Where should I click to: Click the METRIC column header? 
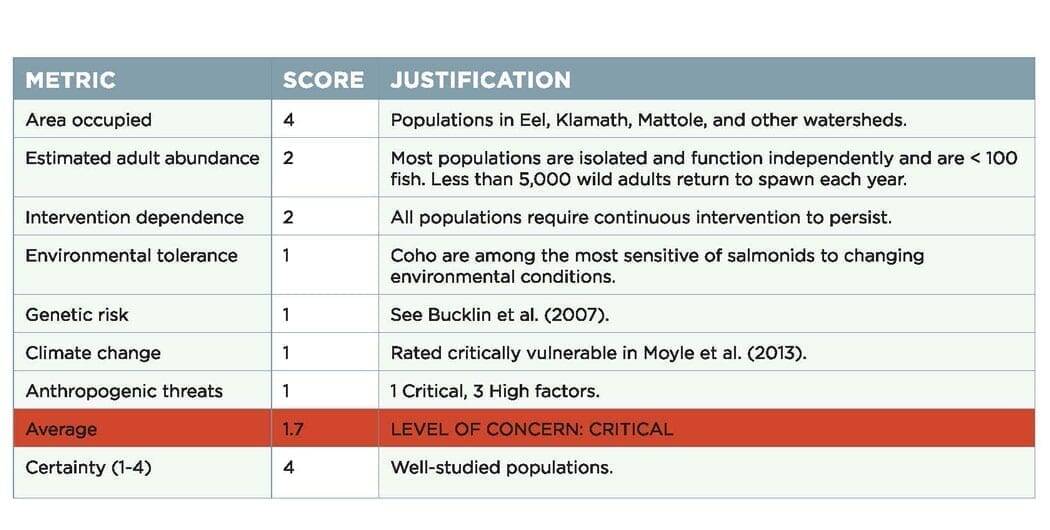pos(70,80)
